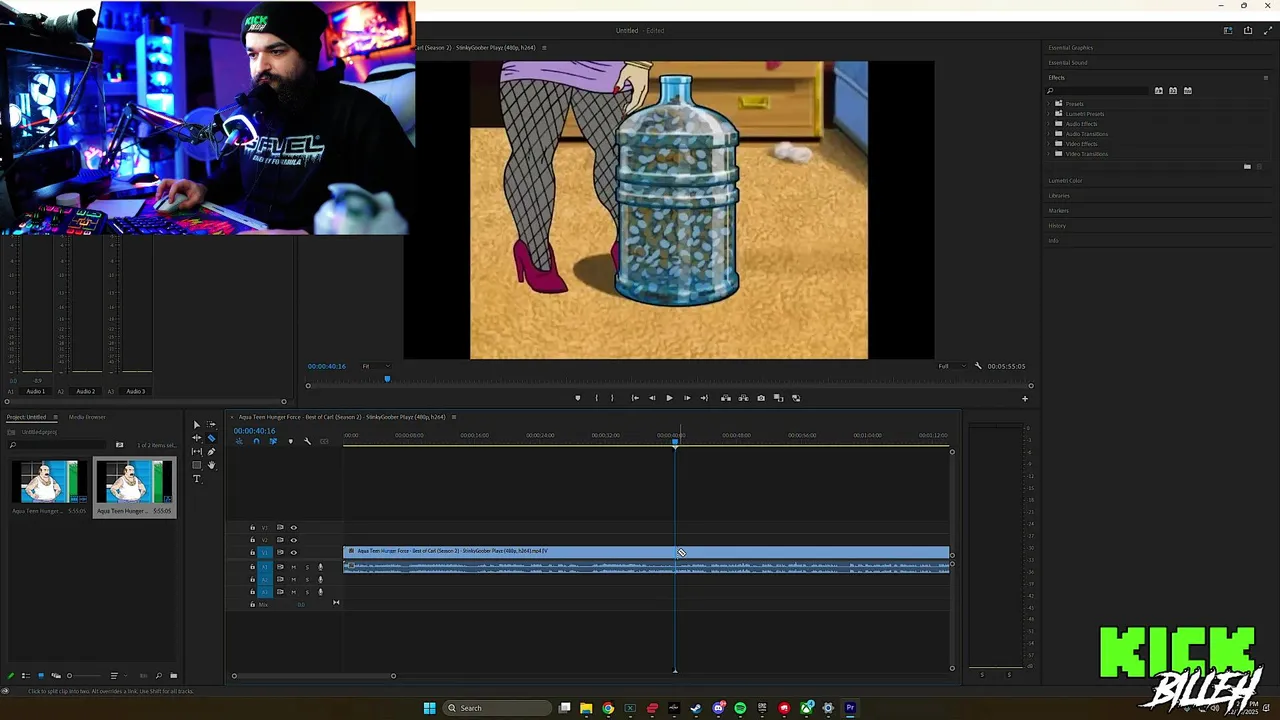
Task: Filter Effects by 32-bit color
Action: click(1173, 91)
